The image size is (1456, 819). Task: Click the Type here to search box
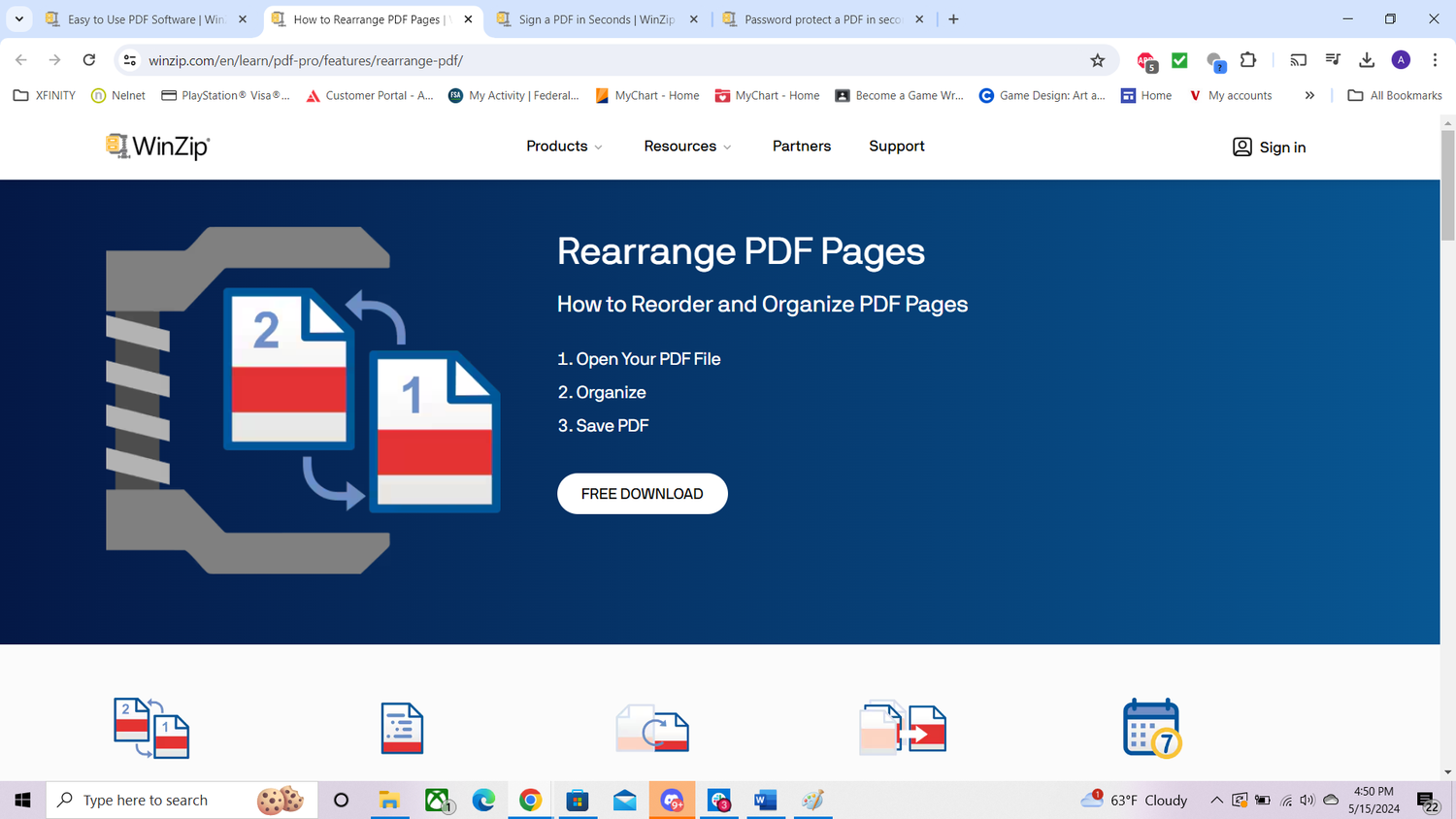pos(182,801)
